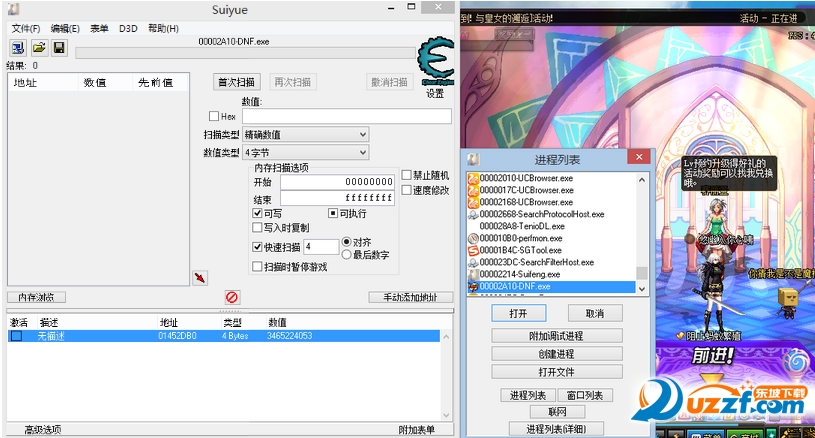Click the 附加表单 label

[x=417, y=430]
